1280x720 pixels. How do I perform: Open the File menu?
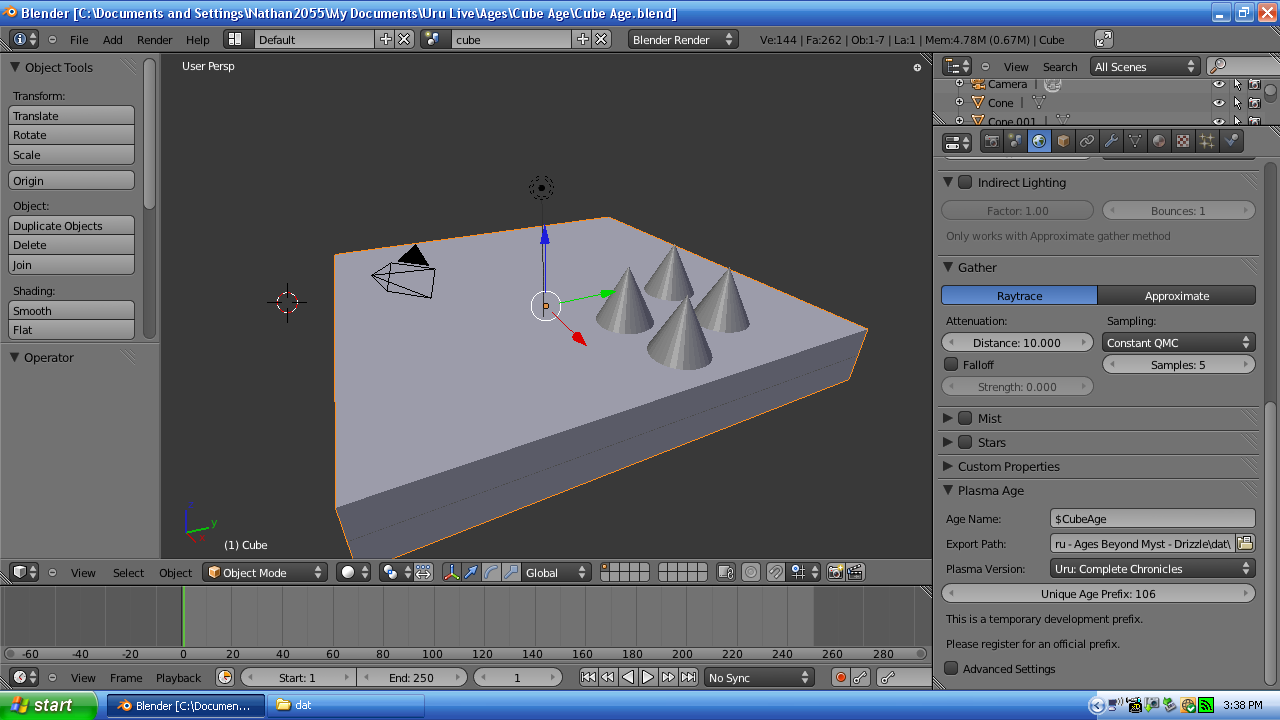coord(79,40)
